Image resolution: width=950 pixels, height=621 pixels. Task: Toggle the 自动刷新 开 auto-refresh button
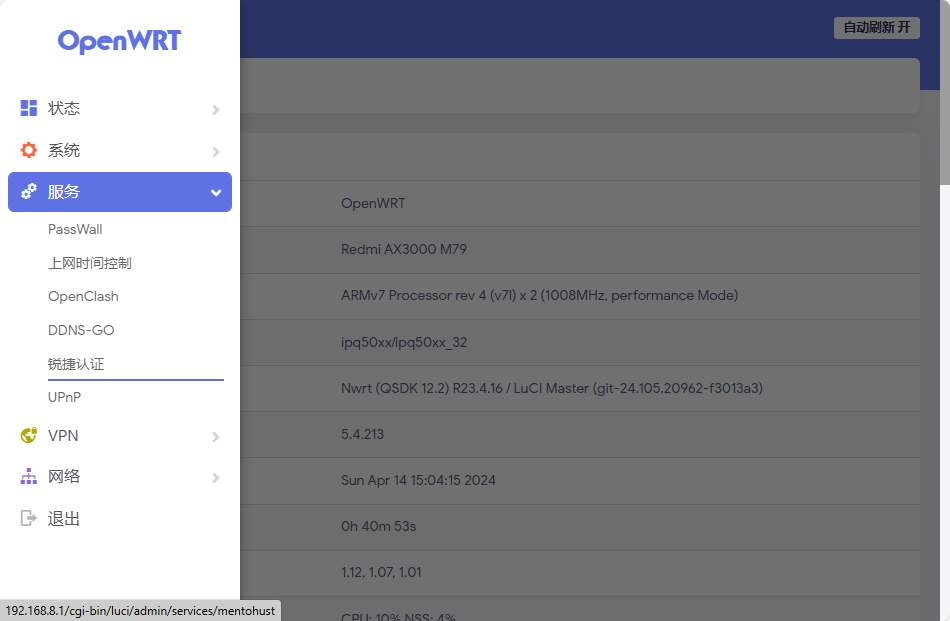point(876,28)
